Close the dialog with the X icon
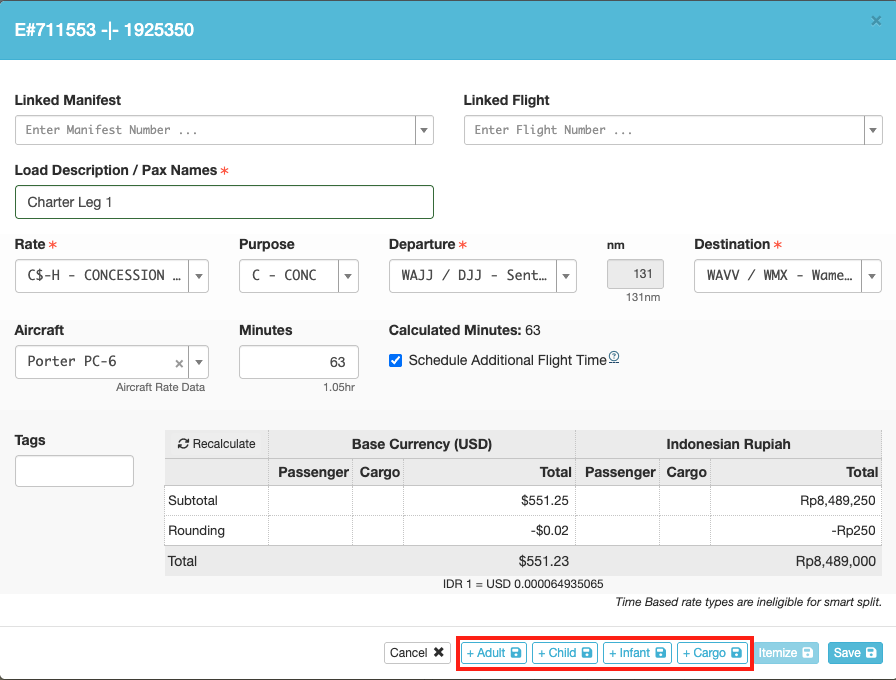The width and height of the screenshot is (896, 680). pos(877,20)
